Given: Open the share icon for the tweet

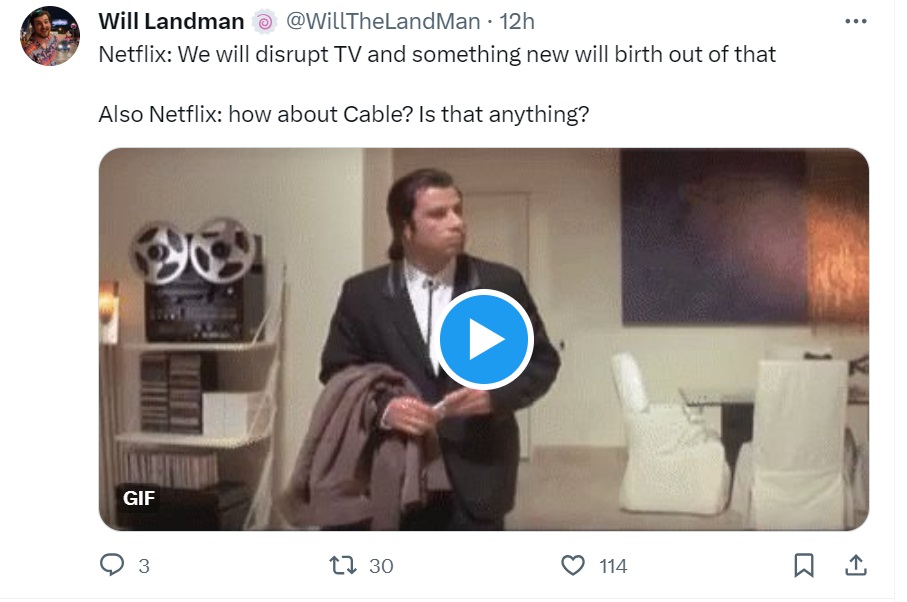Looking at the screenshot, I should [856, 566].
